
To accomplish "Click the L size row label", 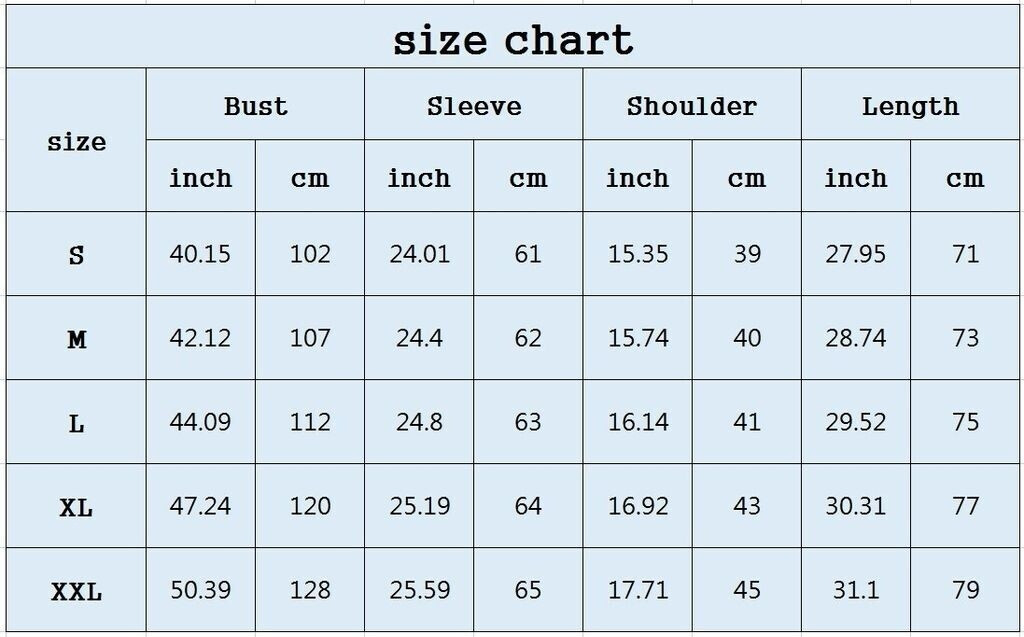I will pyautogui.click(x=76, y=423).
